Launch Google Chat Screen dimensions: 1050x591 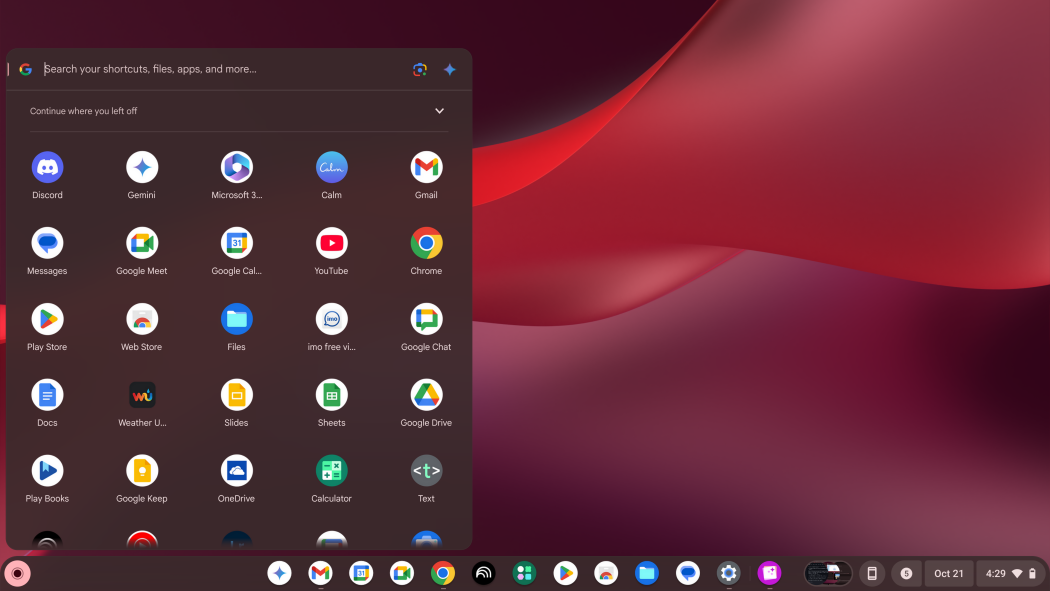point(426,318)
